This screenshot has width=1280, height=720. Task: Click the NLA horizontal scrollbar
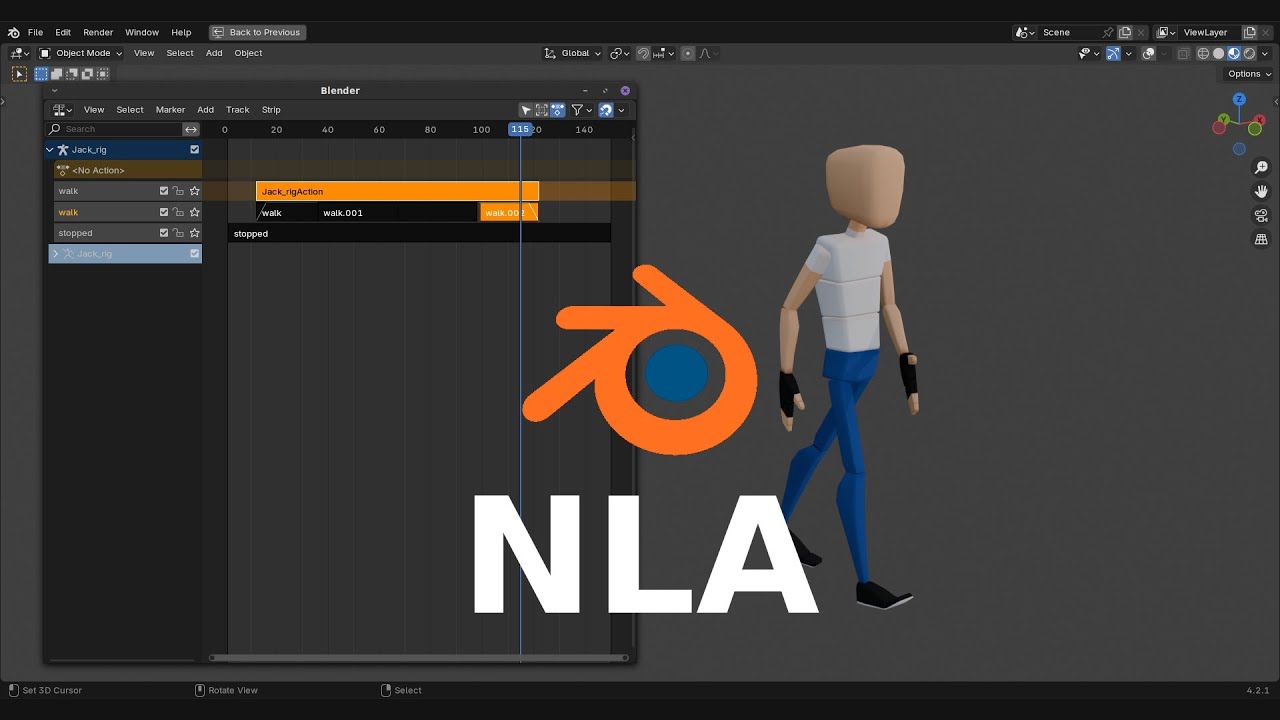coord(418,658)
